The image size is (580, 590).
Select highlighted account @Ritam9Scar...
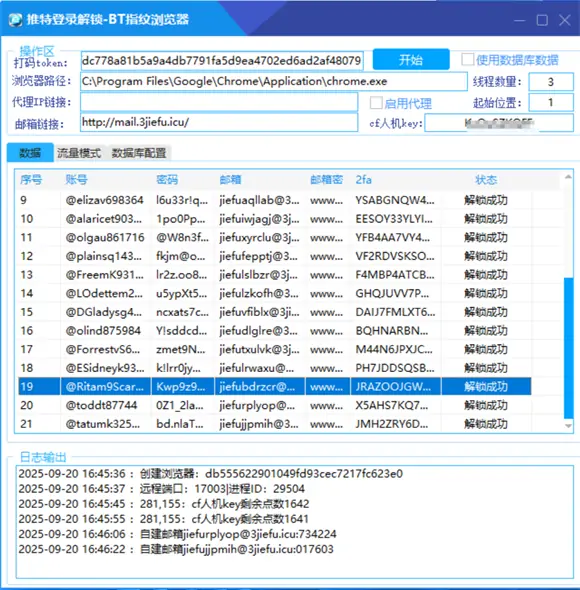[104, 387]
